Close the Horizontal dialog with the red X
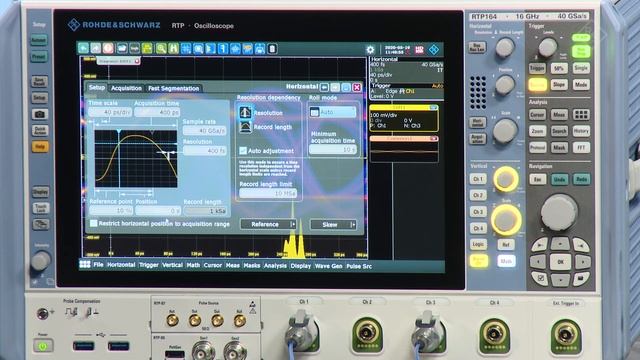Image resolution: width=640 pixels, height=360 pixels. pos(357,87)
